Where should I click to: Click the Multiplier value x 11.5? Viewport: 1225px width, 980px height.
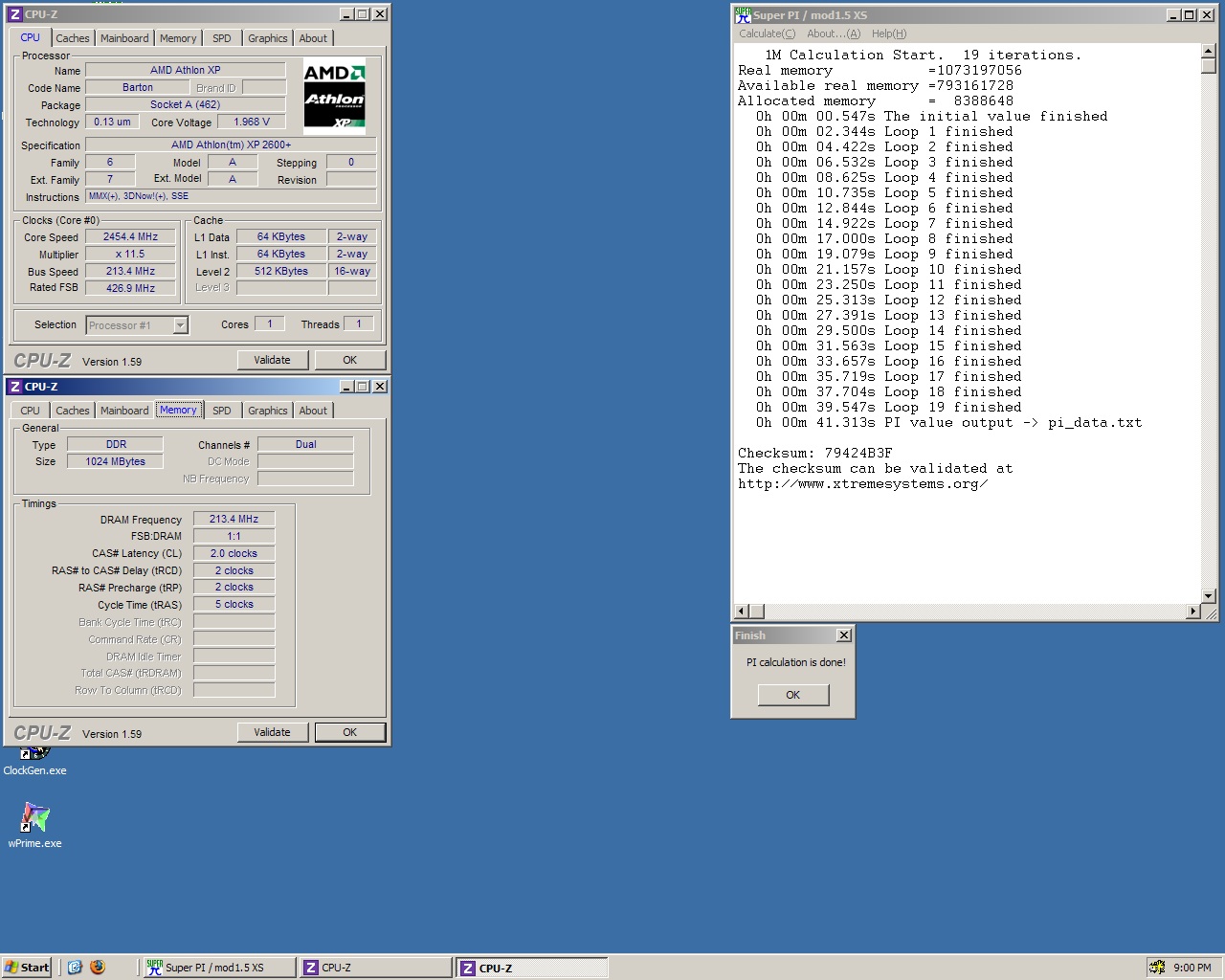130,254
